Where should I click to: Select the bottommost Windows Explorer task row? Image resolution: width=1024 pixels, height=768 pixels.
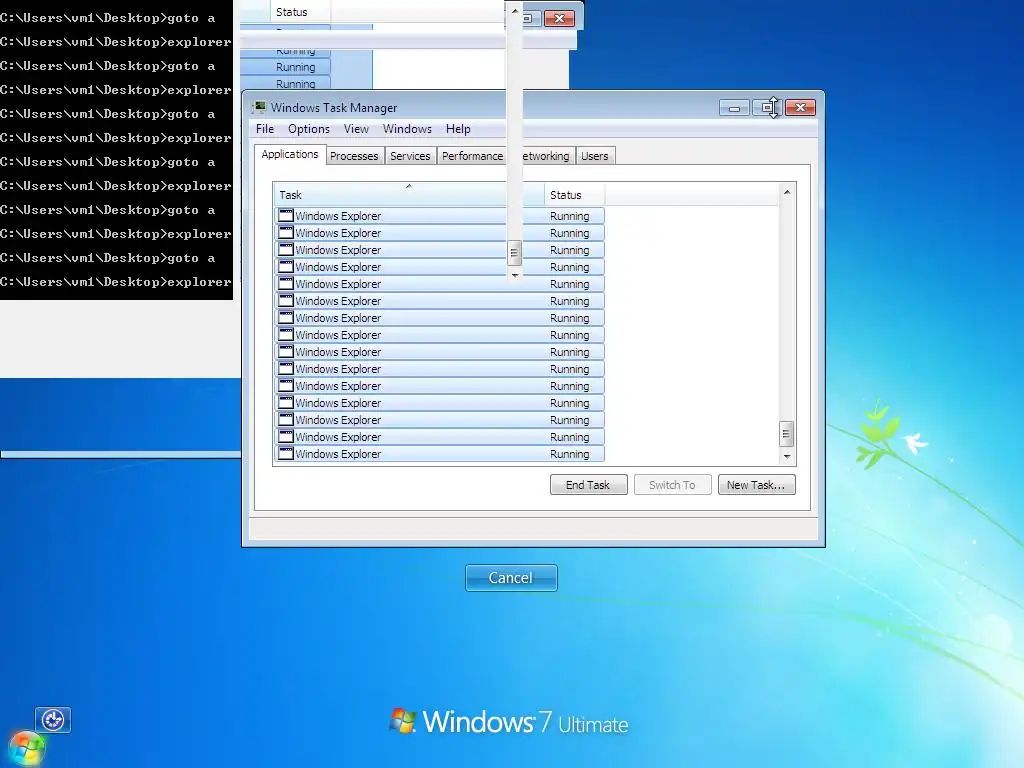[x=440, y=453]
